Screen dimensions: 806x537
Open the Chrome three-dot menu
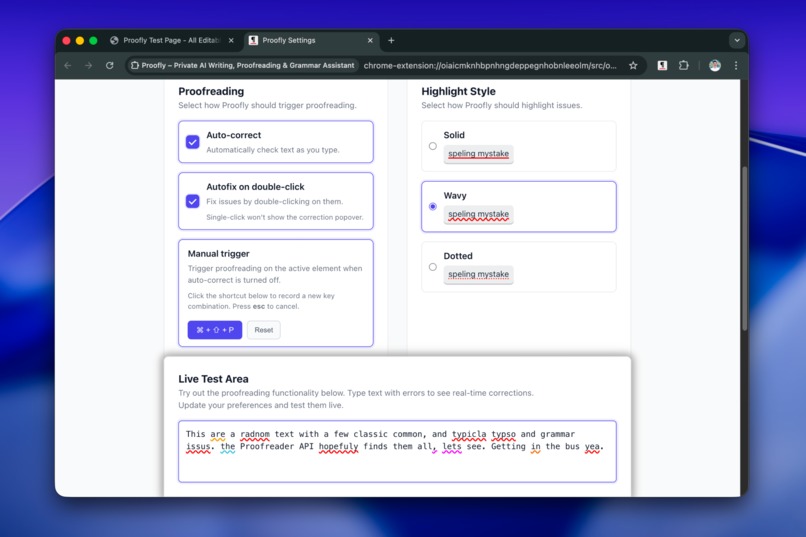pos(736,66)
